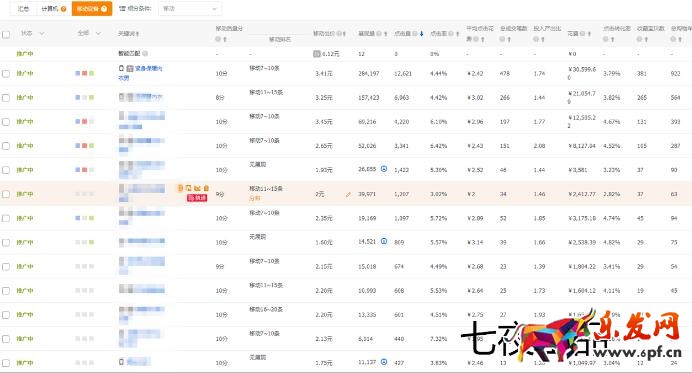
Task: Check the checkbox for the 3.41元 keyword row
Action: [x=6, y=74]
